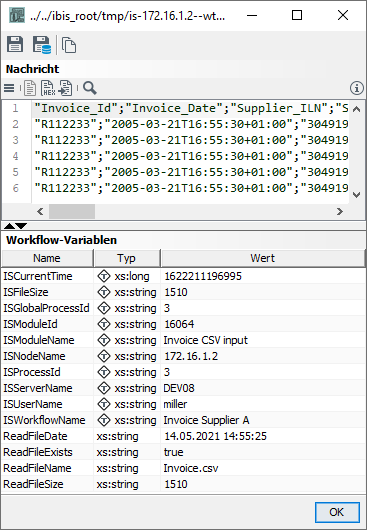Click type icon in ISUserName row

[104, 404]
